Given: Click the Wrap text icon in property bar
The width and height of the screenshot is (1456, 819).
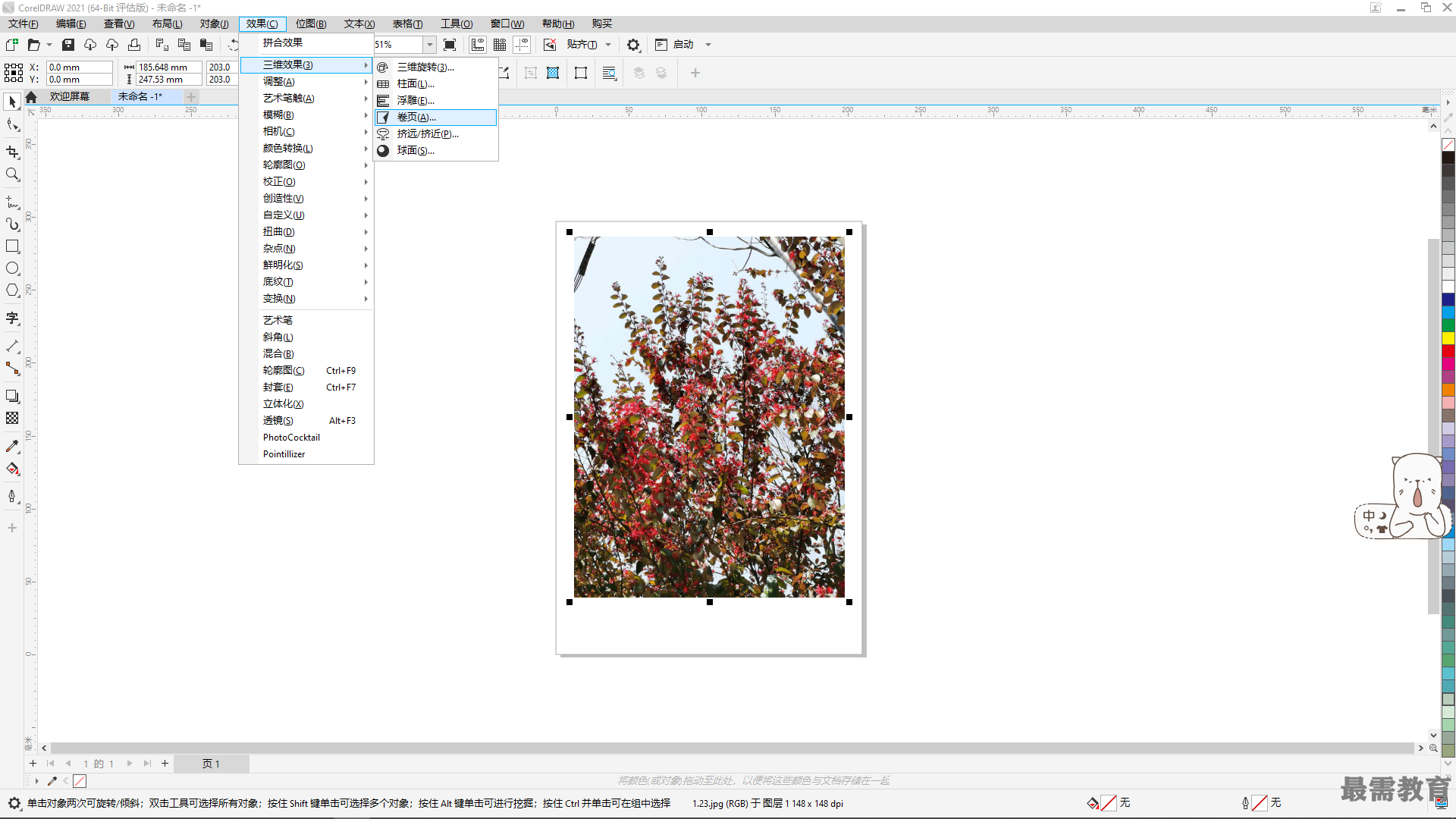Looking at the screenshot, I should [609, 73].
